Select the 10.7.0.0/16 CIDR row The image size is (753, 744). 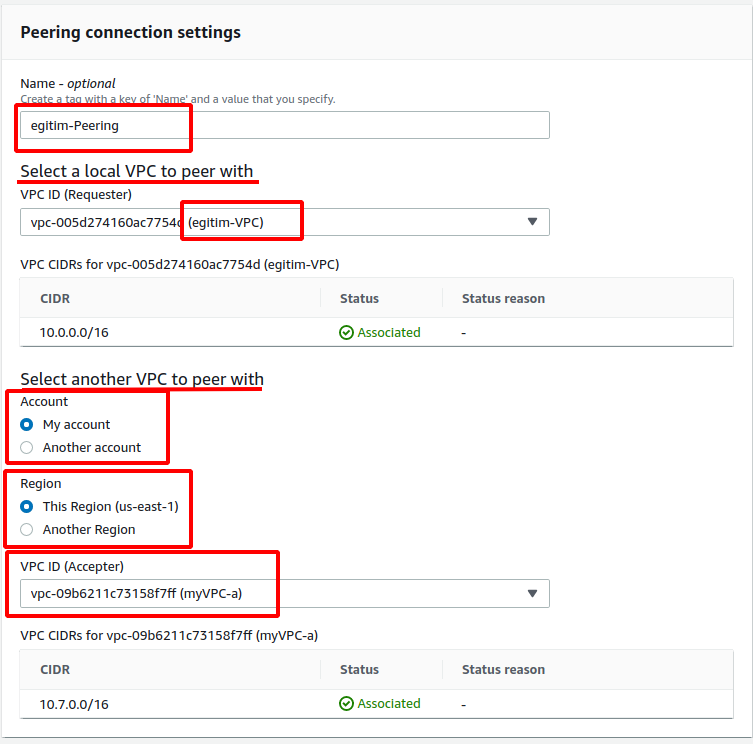coord(376,704)
